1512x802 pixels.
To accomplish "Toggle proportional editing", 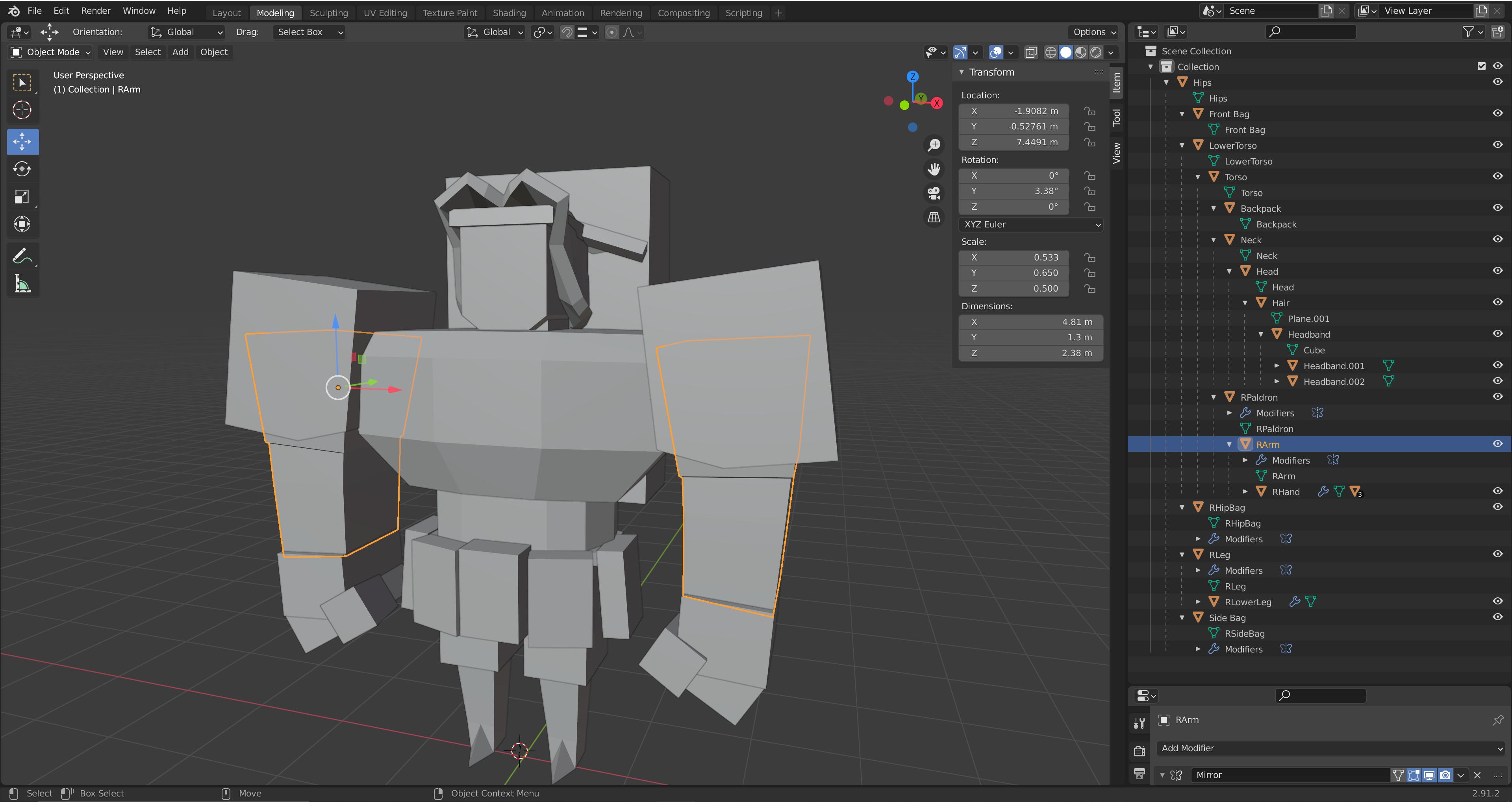I will 611,32.
